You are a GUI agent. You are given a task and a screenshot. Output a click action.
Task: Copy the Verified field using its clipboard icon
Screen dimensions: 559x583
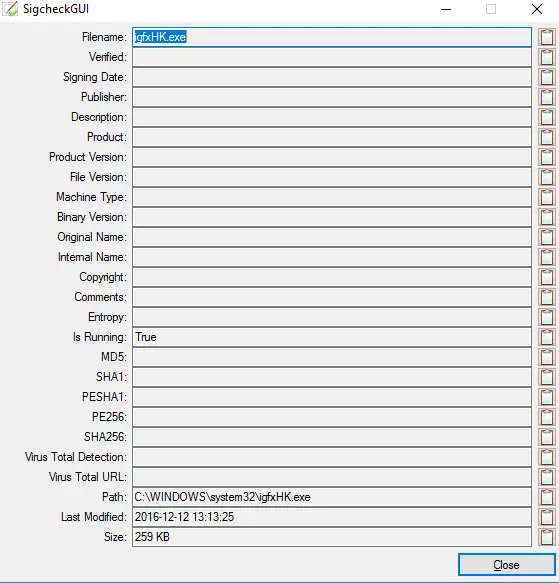pyautogui.click(x=546, y=57)
